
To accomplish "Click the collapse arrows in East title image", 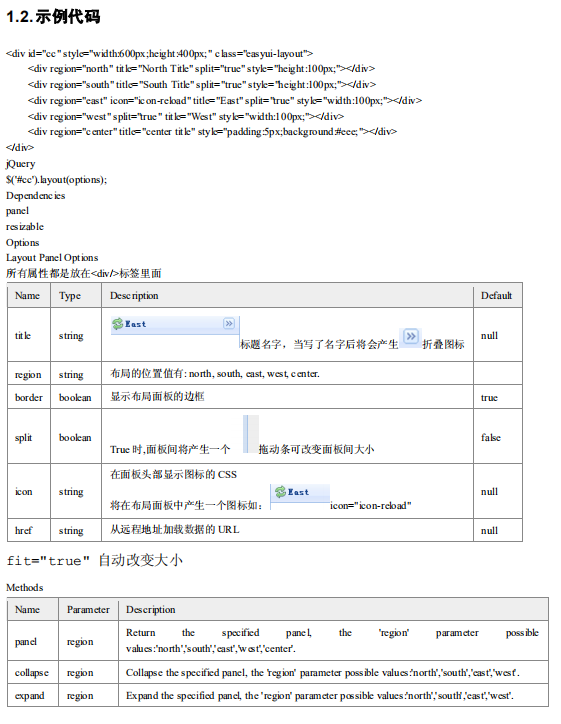I will coord(229,323).
